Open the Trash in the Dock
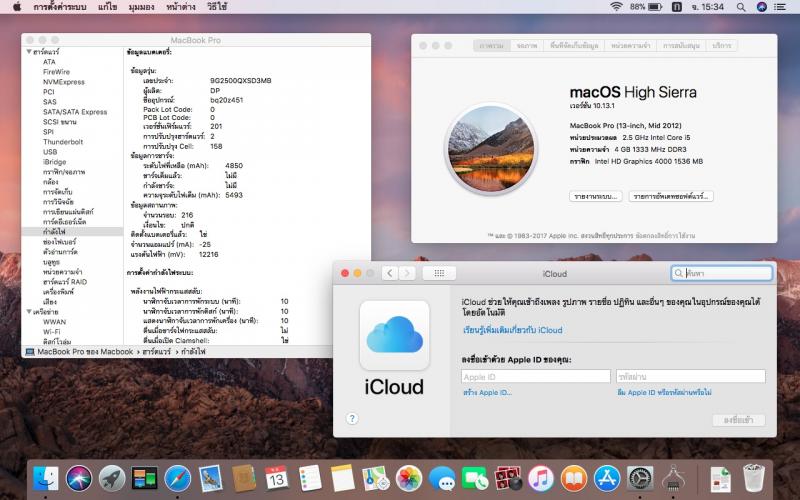Viewport: 800px width, 500px height. pyautogui.click(x=754, y=479)
